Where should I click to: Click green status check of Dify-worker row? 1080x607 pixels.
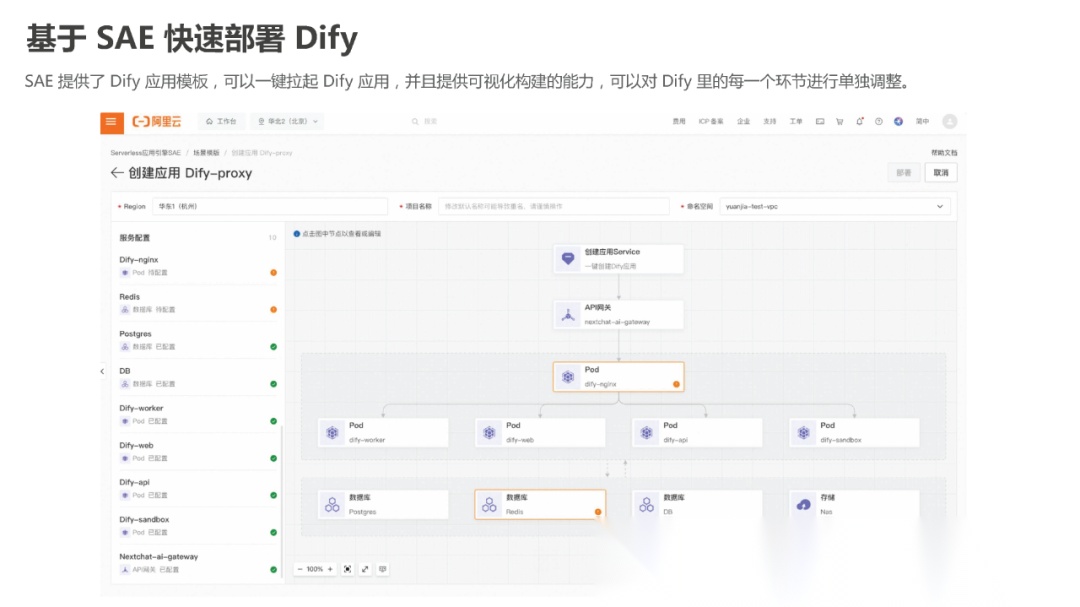pyautogui.click(x=273, y=421)
